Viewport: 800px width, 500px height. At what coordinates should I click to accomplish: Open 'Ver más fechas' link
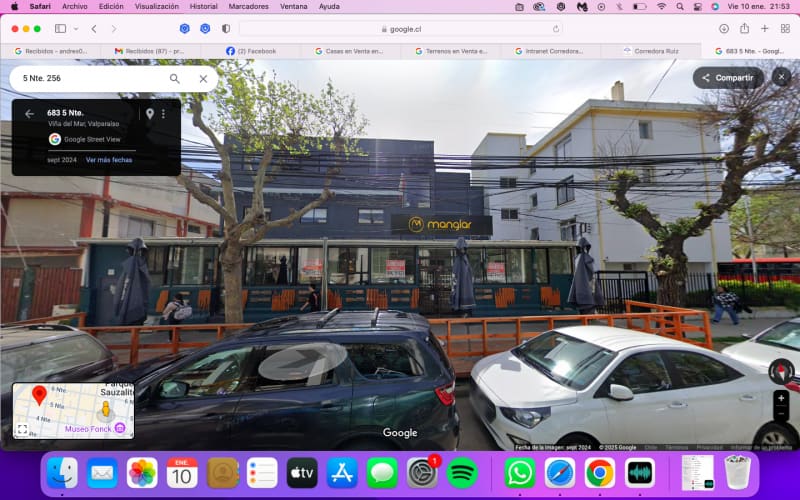tap(109, 160)
